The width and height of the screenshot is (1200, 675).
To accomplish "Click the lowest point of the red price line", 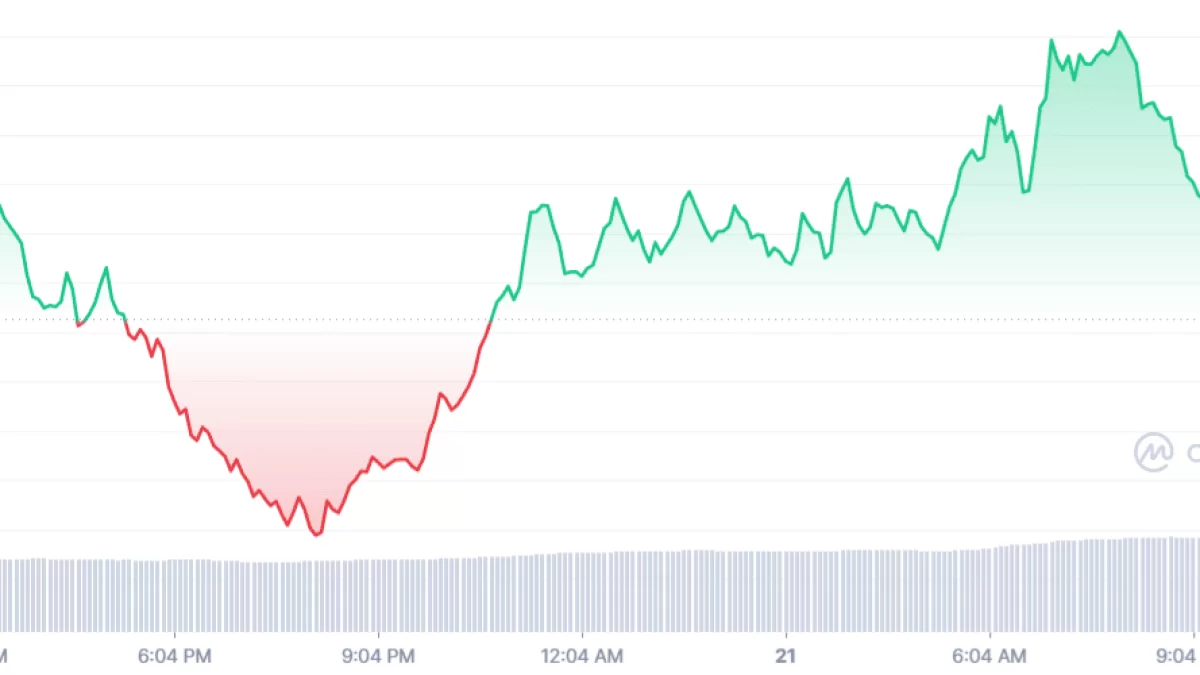I will pyautogui.click(x=316, y=535).
